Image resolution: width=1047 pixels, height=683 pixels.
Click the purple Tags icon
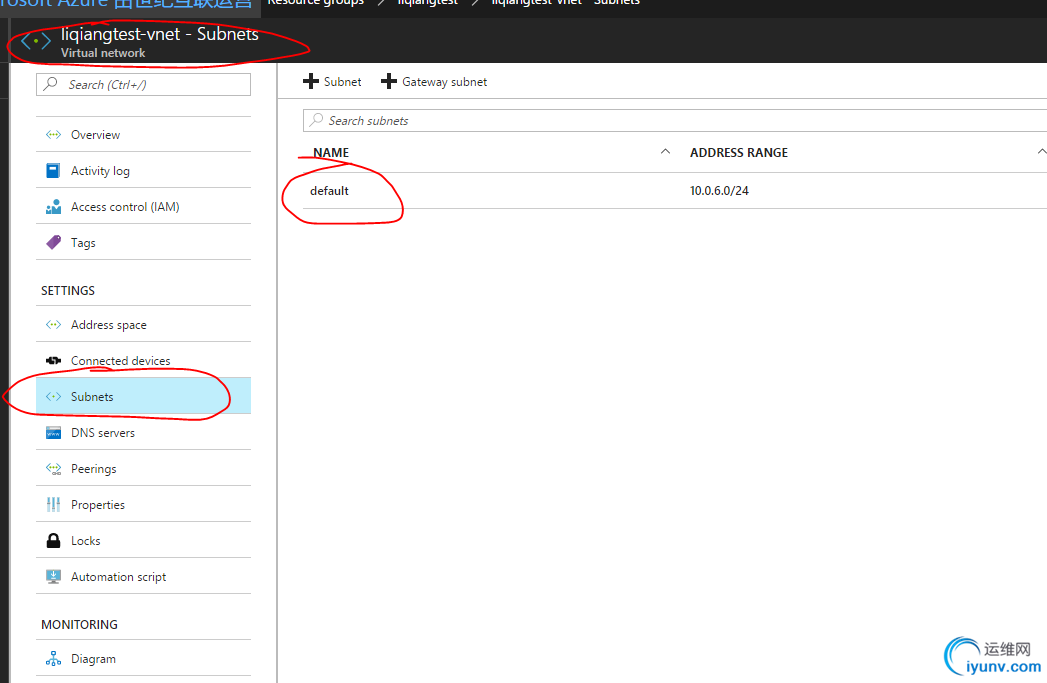53,242
